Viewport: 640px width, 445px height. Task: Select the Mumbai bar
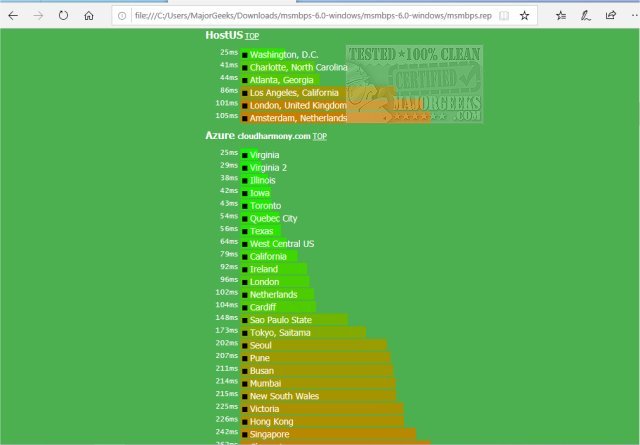coord(318,383)
